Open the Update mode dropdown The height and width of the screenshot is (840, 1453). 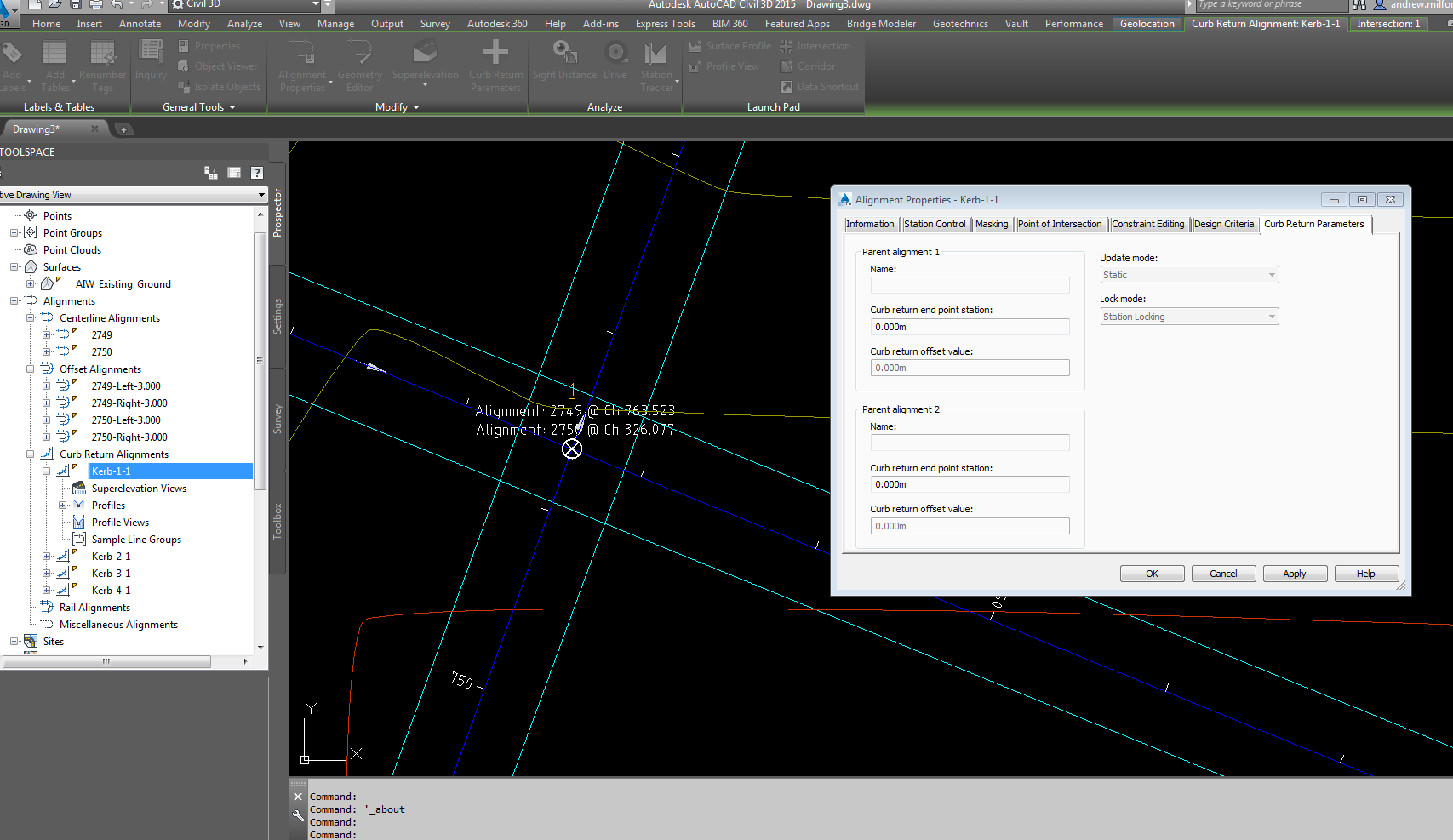pos(1188,275)
